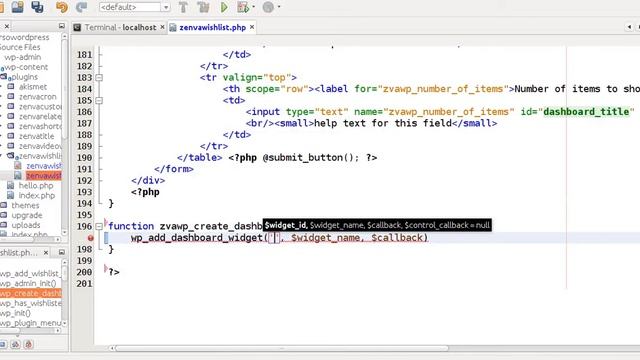Collapse code fold at line 183
This screenshot has height=360, width=640.
(99, 78)
